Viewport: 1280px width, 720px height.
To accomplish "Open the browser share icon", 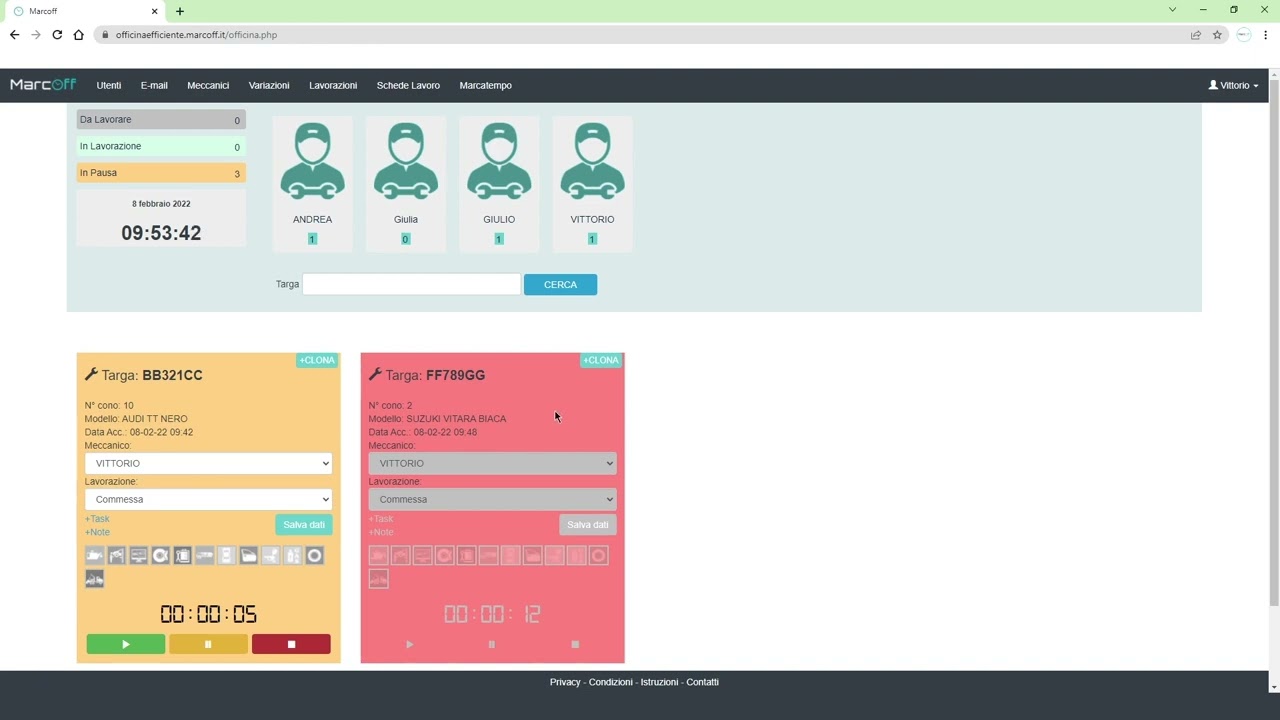I will point(1195,34).
